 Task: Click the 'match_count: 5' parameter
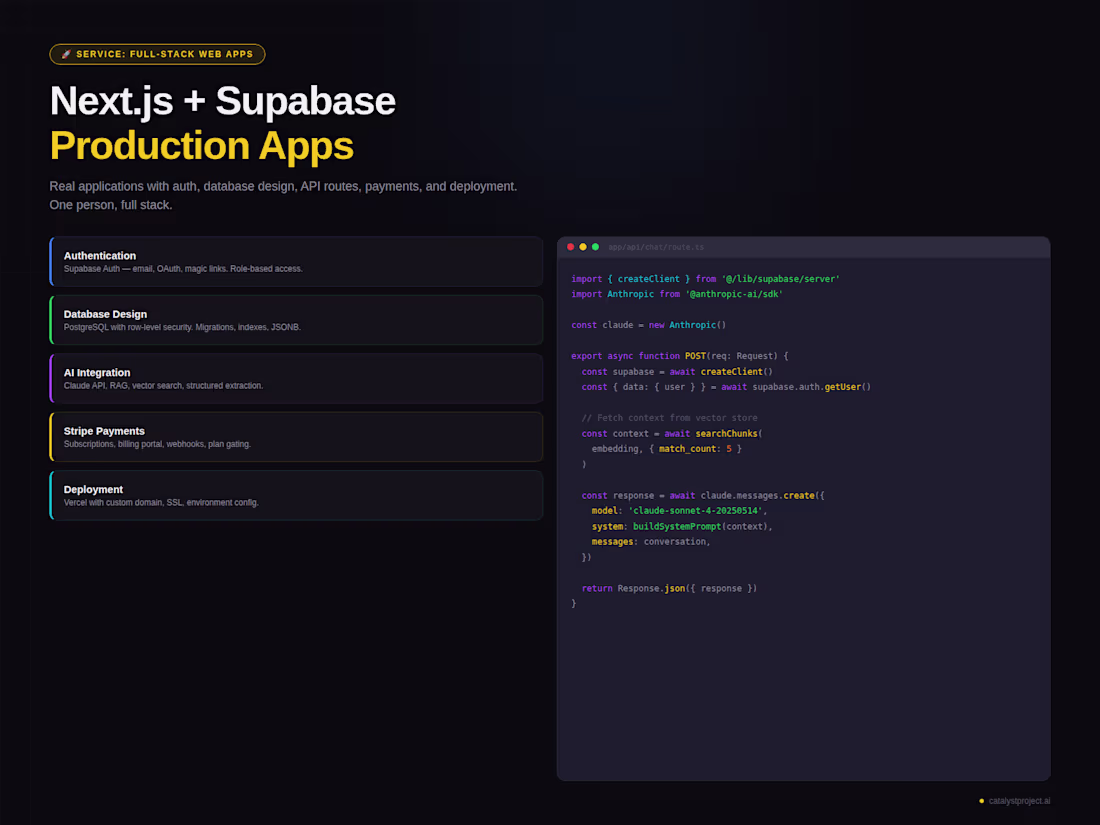pyautogui.click(x=695, y=449)
